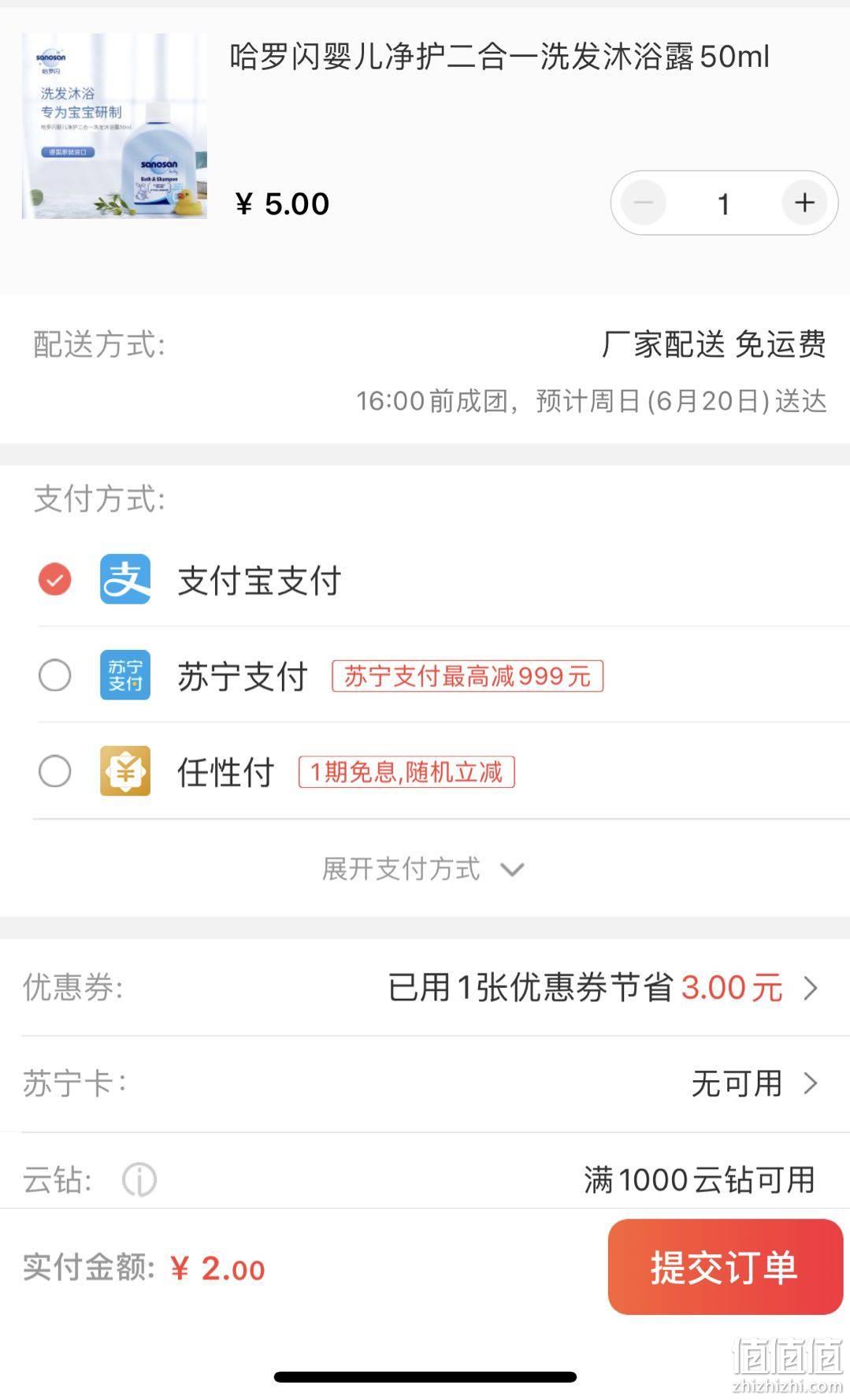
Task: Tap the 任性付 gold yen icon
Action: click(125, 771)
